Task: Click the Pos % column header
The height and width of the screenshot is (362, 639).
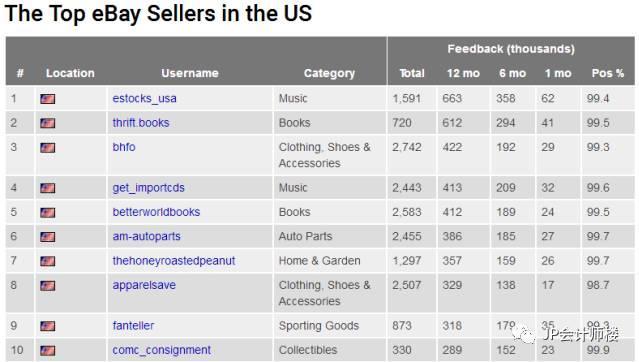Action: click(x=608, y=73)
